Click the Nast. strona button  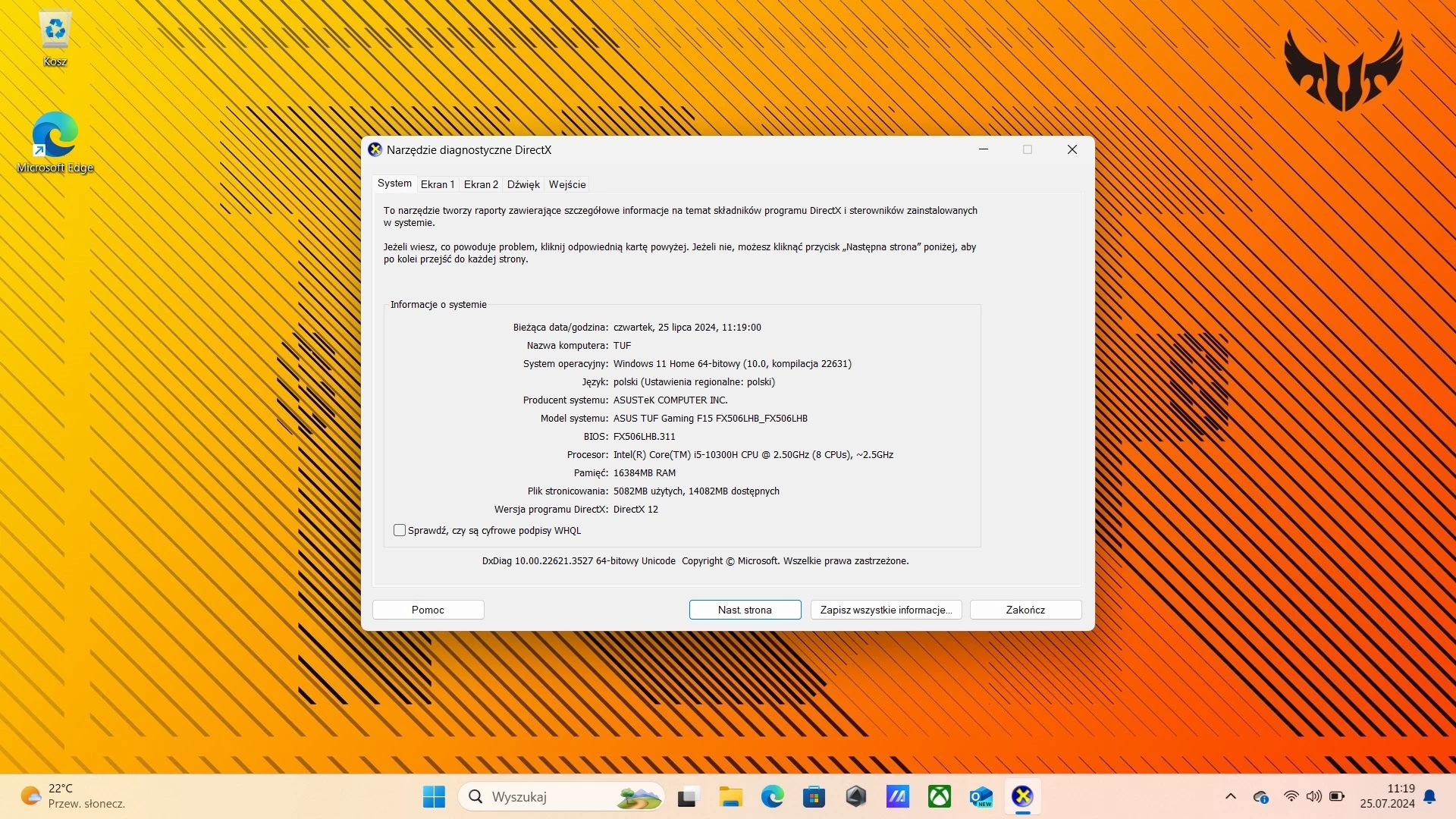point(745,610)
